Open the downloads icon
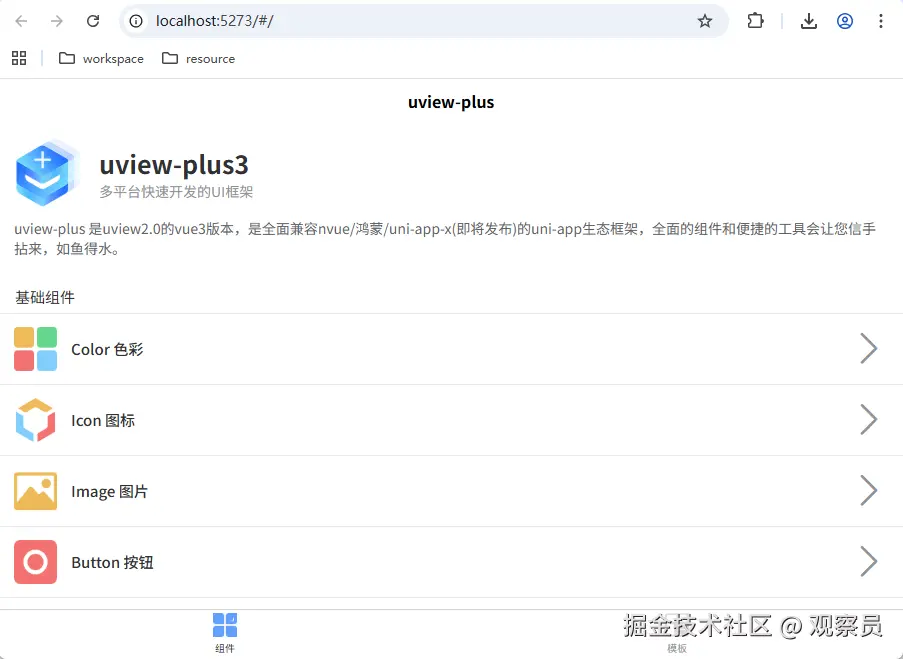 [809, 21]
